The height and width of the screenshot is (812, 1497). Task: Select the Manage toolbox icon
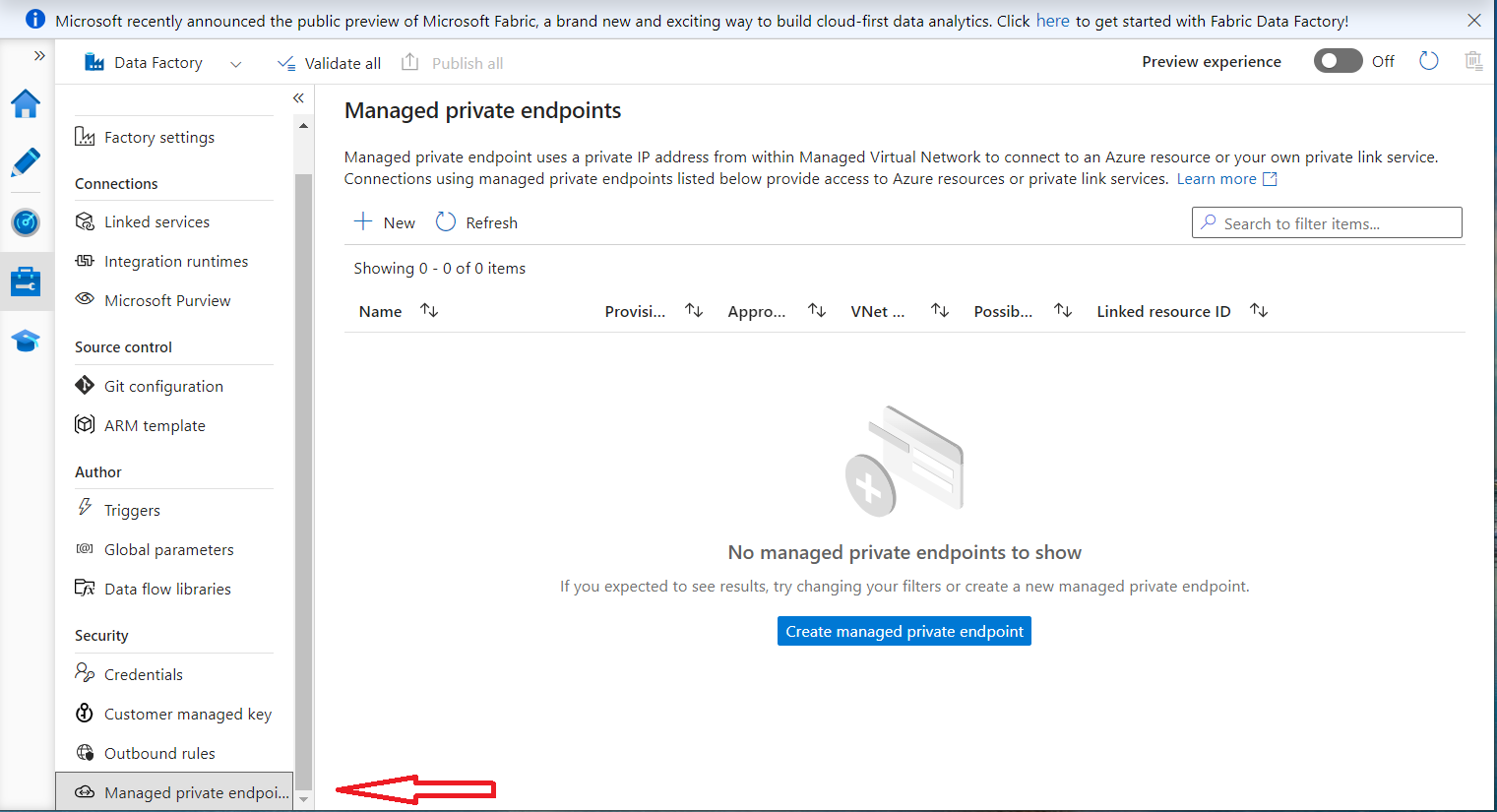click(x=26, y=281)
